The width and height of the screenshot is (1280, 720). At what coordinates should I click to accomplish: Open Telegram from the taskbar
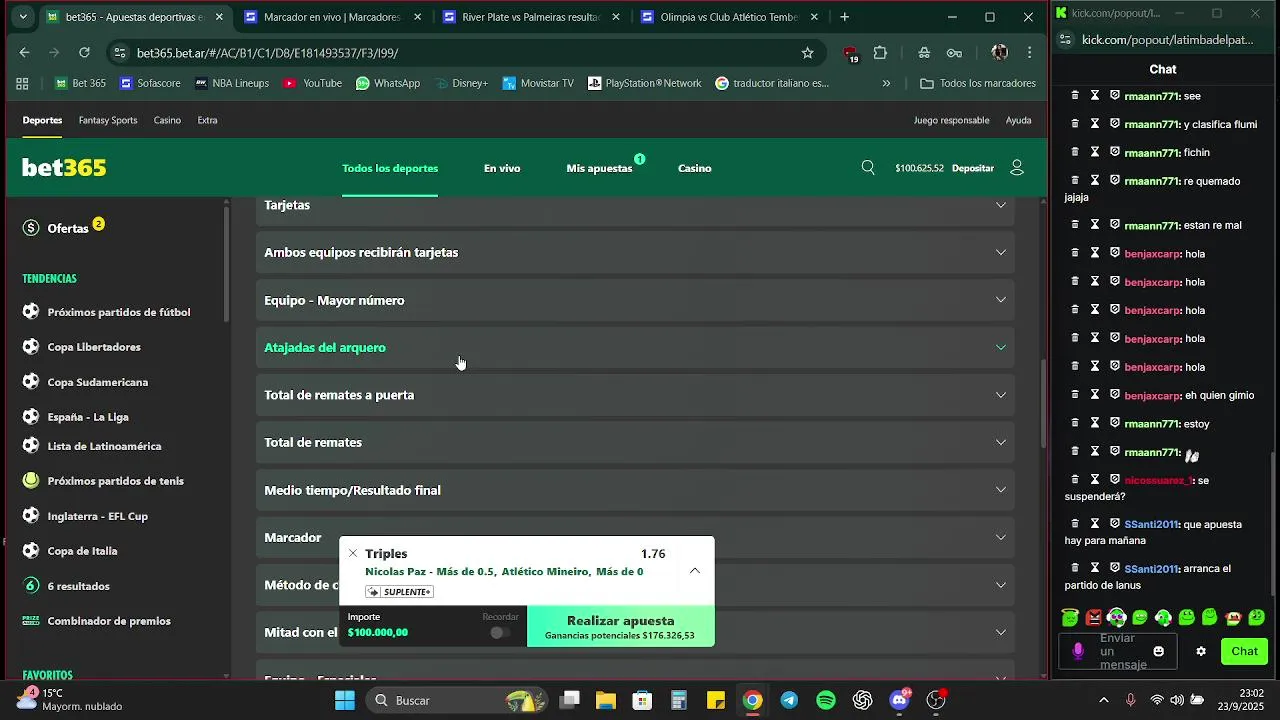[789, 700]
